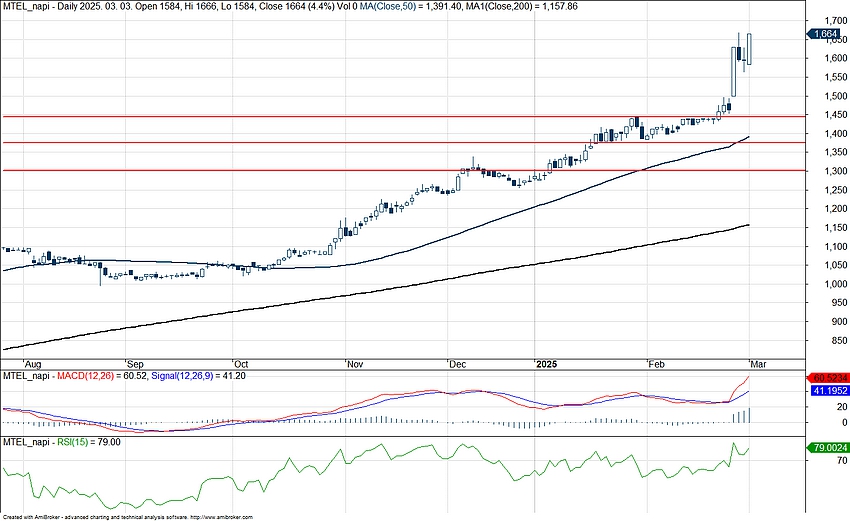Click the 0 label on the MACD axis
Viewport: 850px width, 521px height.
coord(845,422)
